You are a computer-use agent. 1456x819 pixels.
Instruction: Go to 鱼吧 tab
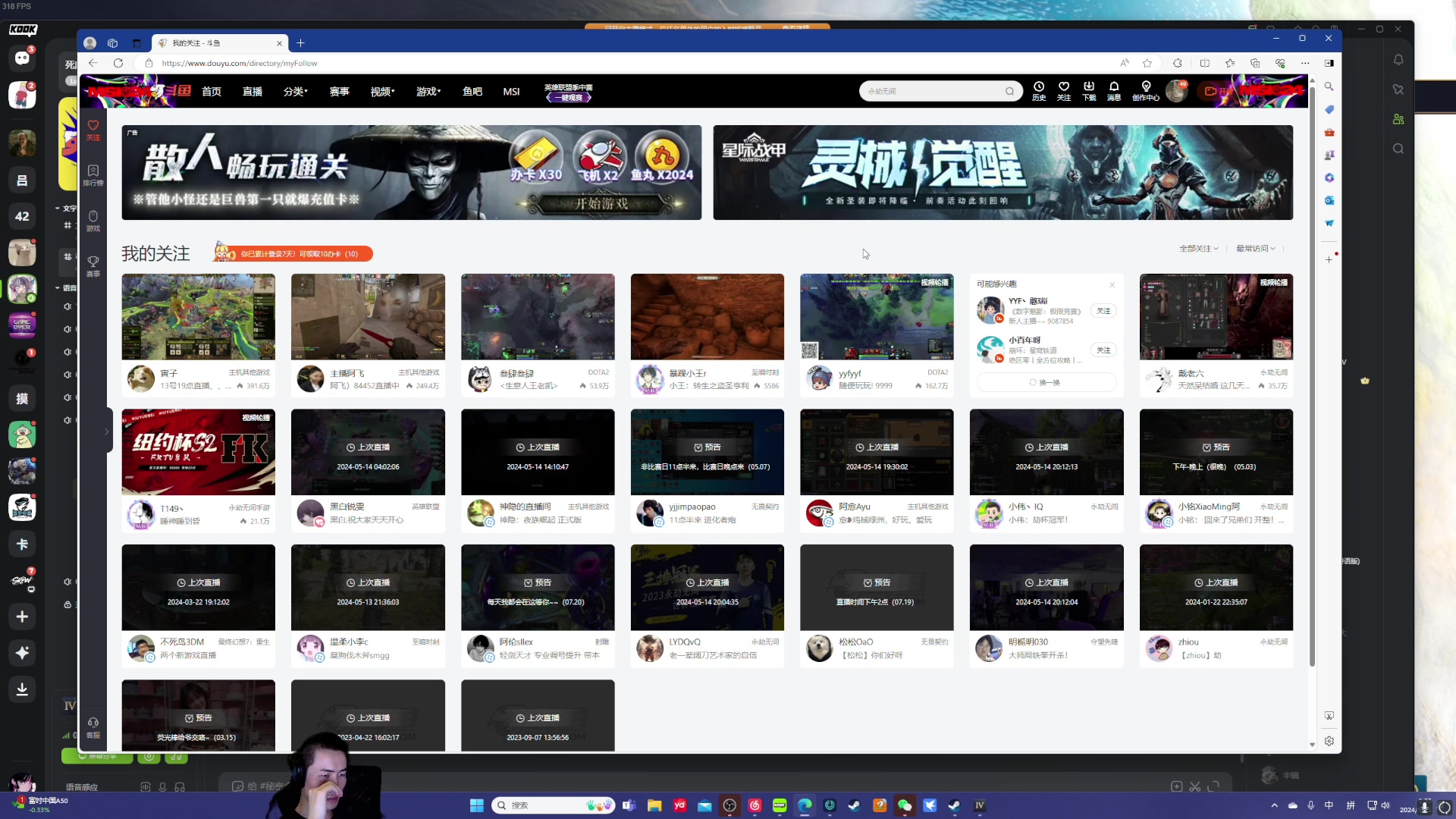(472, 91)
